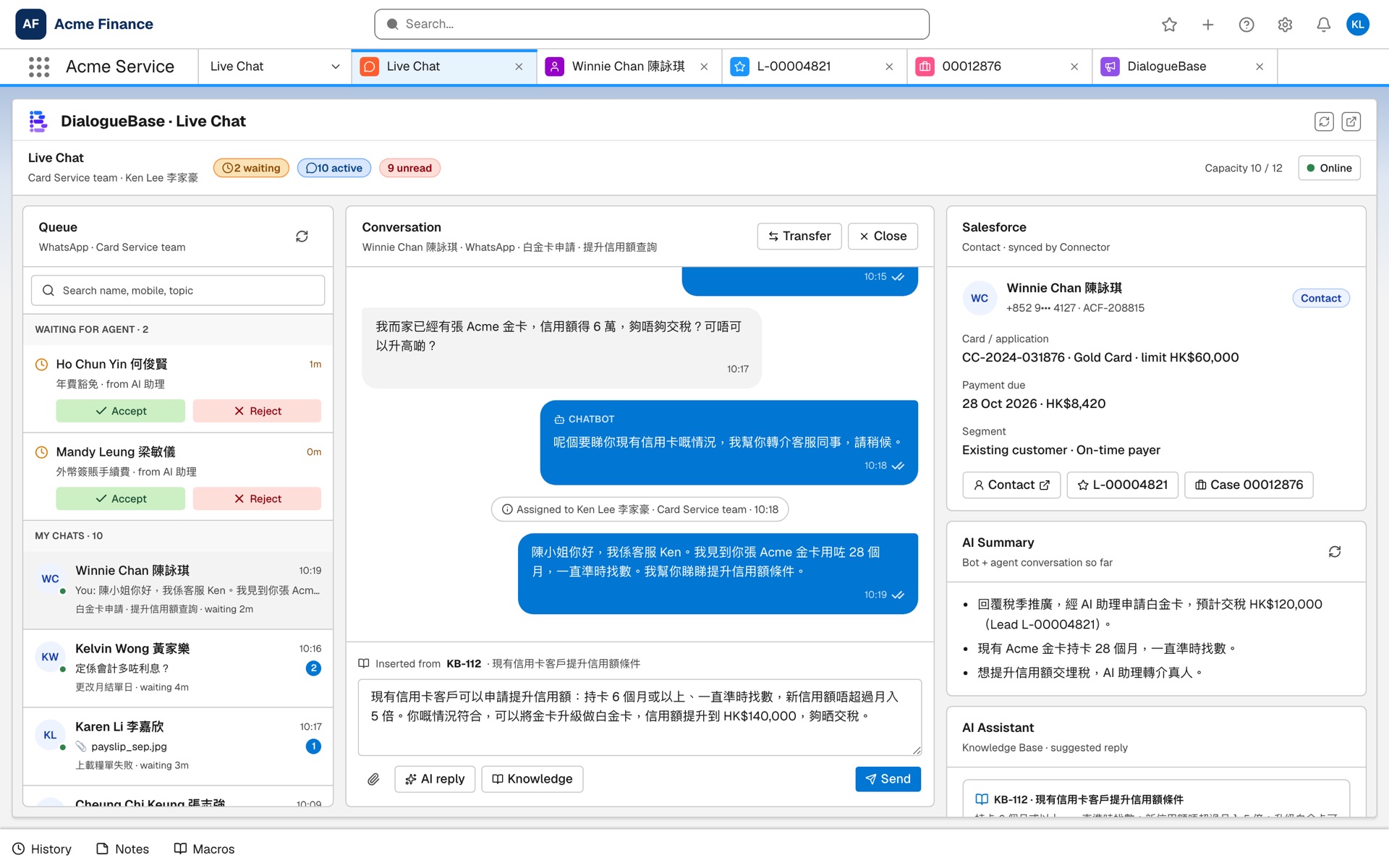Switch to the L-00004821 lead tab

point(814,67)
